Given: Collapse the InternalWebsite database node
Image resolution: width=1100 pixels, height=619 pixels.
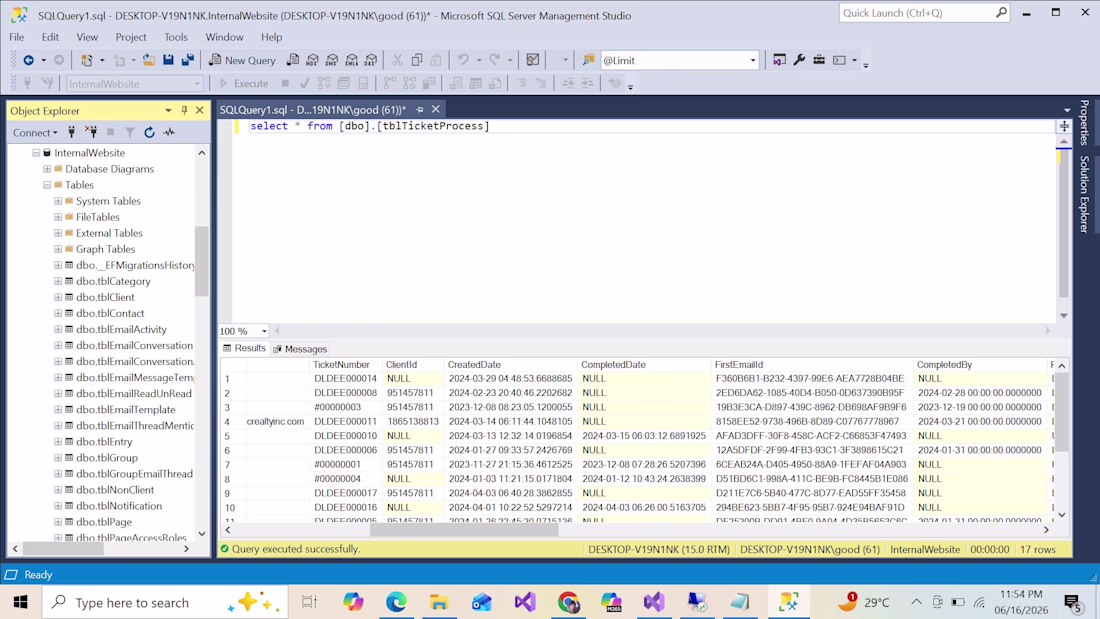Looking at the screenshot, I should (36, 153).
